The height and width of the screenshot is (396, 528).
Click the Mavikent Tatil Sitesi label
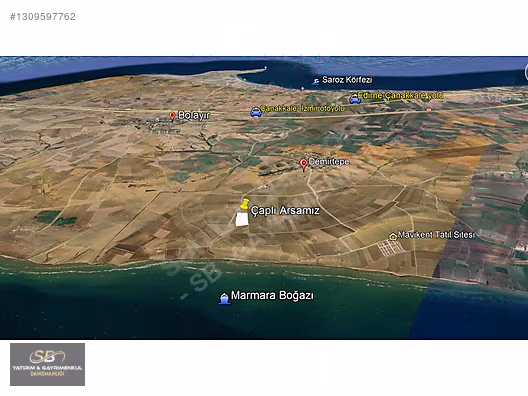[436, 235]
